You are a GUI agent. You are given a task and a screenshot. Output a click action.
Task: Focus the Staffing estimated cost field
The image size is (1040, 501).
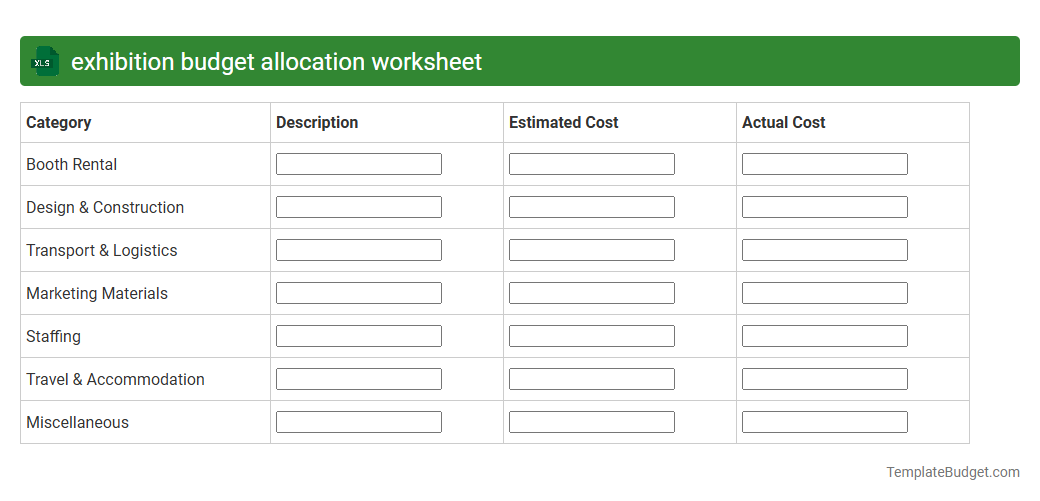point(592,336)
